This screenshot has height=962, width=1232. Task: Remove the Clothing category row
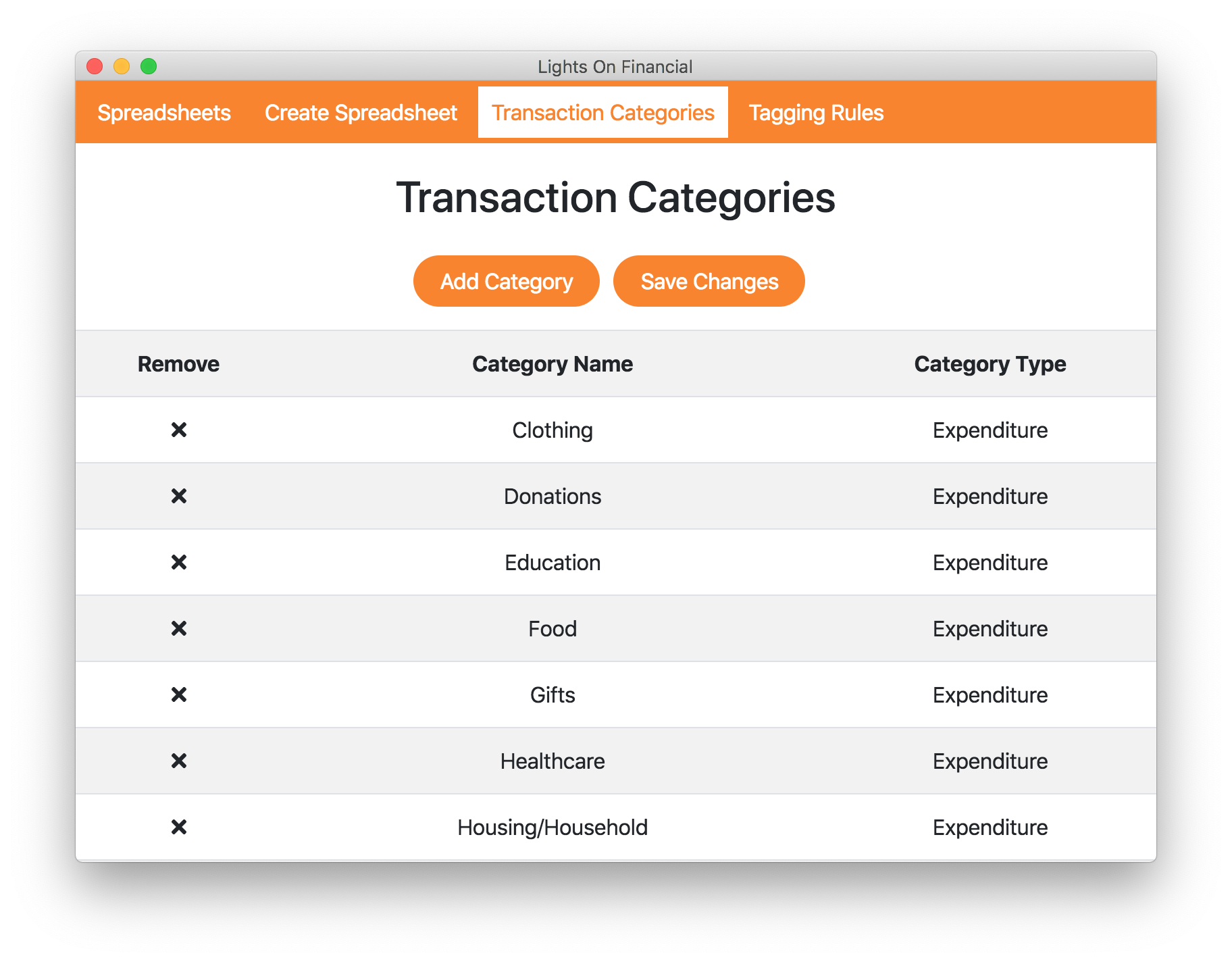[x=178, y=430]
